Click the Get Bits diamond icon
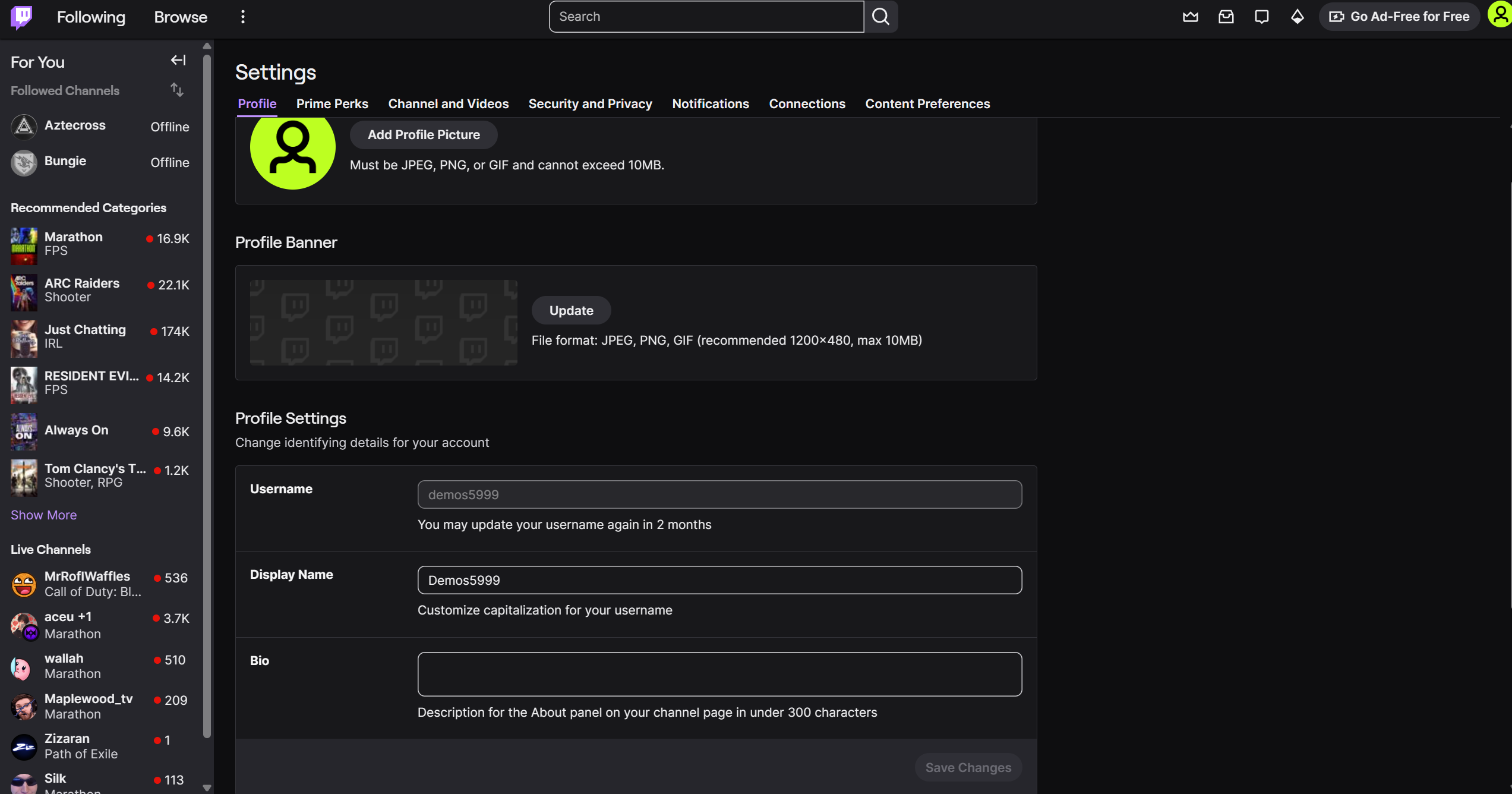The height and width of the screenshot is (794, 1512). click(x=1297, y=17)
